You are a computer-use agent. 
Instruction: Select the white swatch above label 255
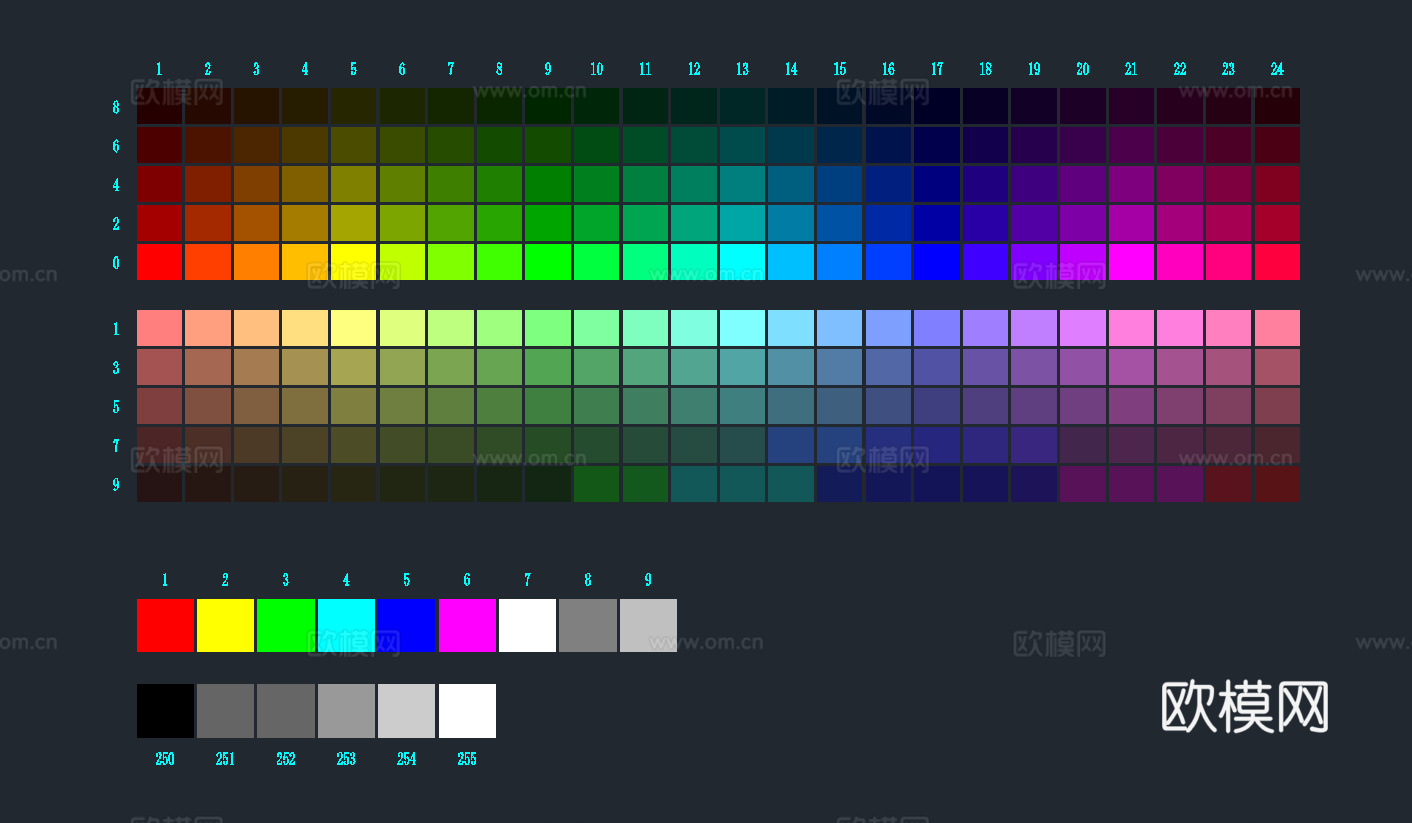pyautogui.click(x=467, y=711)
